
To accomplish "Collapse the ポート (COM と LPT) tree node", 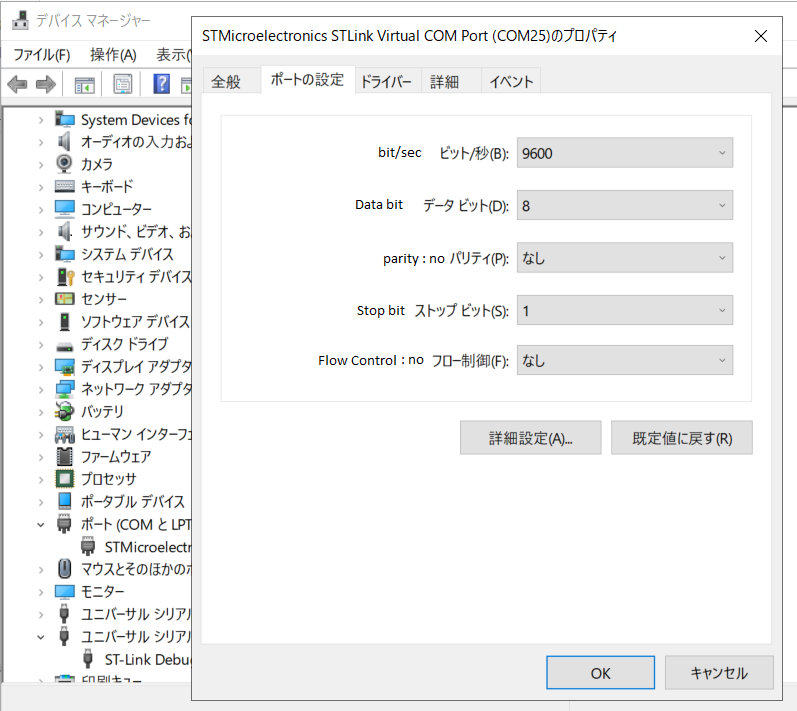I will [x=41, y=524].
